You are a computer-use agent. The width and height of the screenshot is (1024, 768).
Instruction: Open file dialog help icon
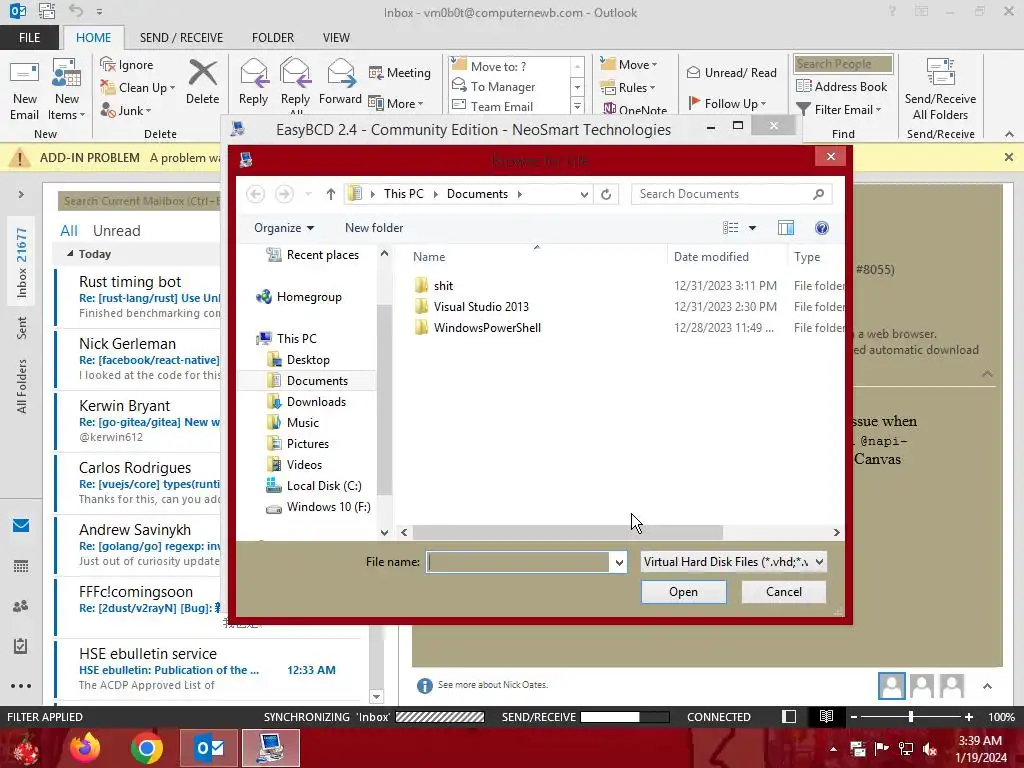click(822, 228)
